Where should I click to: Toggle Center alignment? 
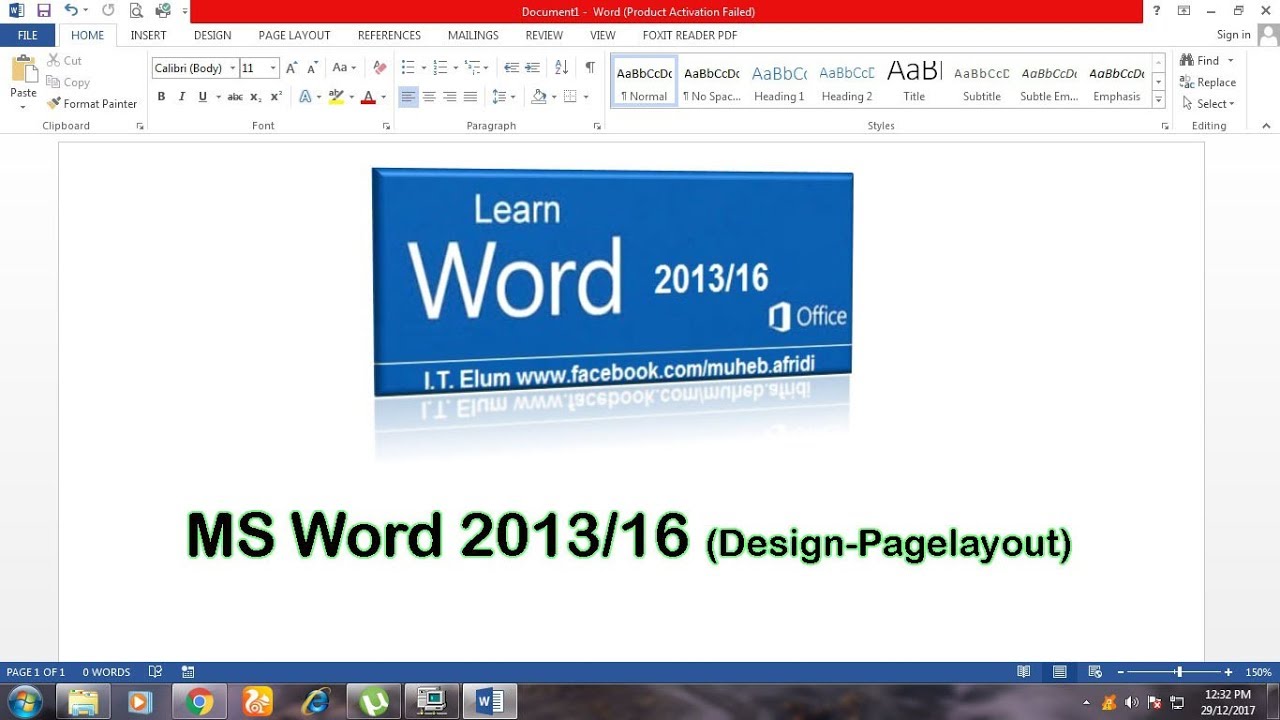[429, 97]
